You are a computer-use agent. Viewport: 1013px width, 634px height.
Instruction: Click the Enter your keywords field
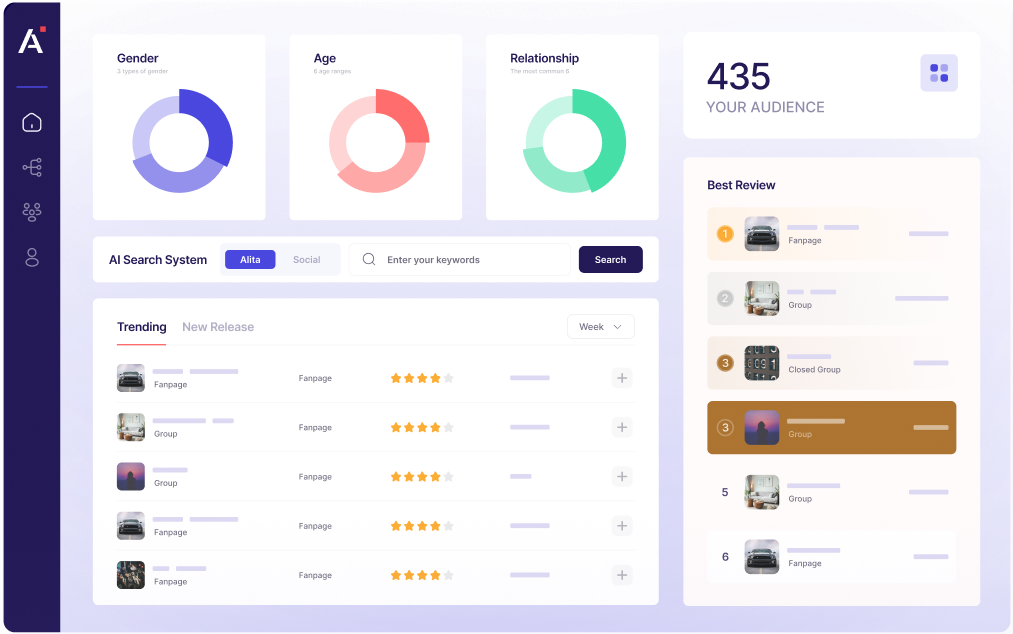(470, 260)
